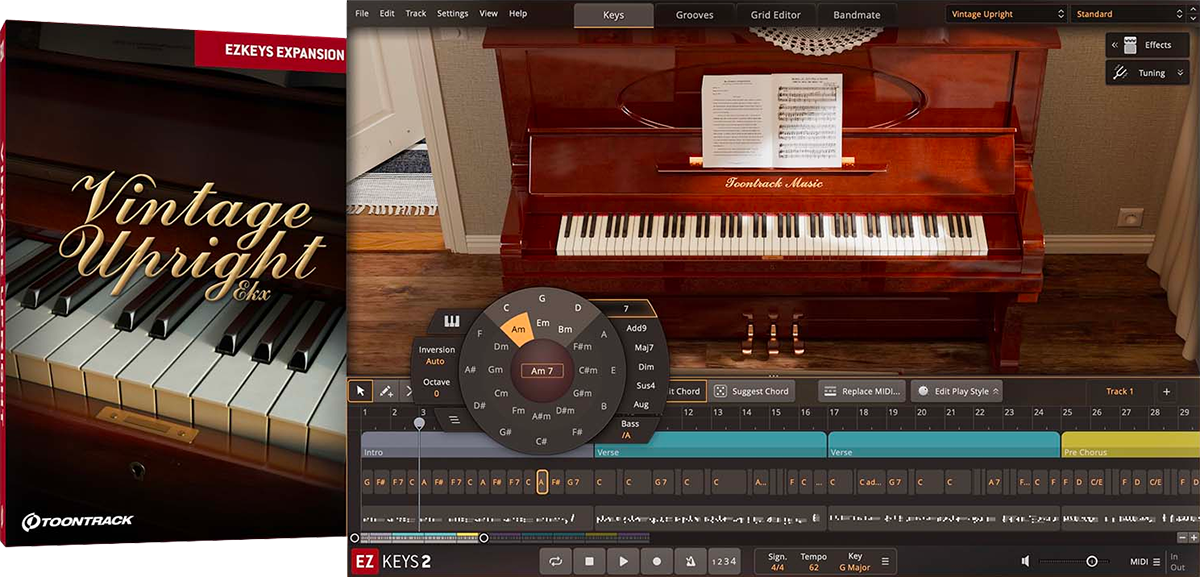
Task: Click the piano keyboard icon on chord wheel
Action: 451,322
